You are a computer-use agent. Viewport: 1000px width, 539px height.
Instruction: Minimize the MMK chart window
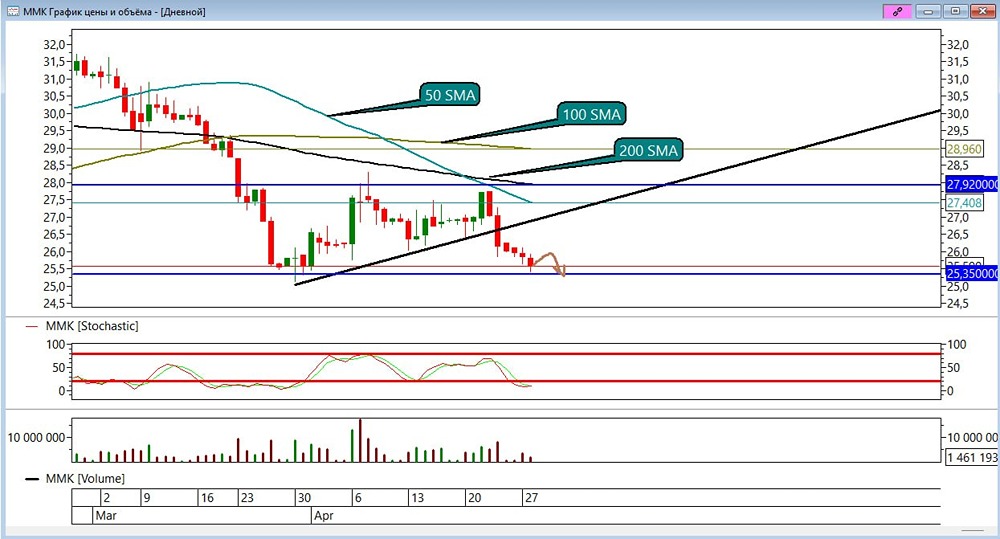929,11
